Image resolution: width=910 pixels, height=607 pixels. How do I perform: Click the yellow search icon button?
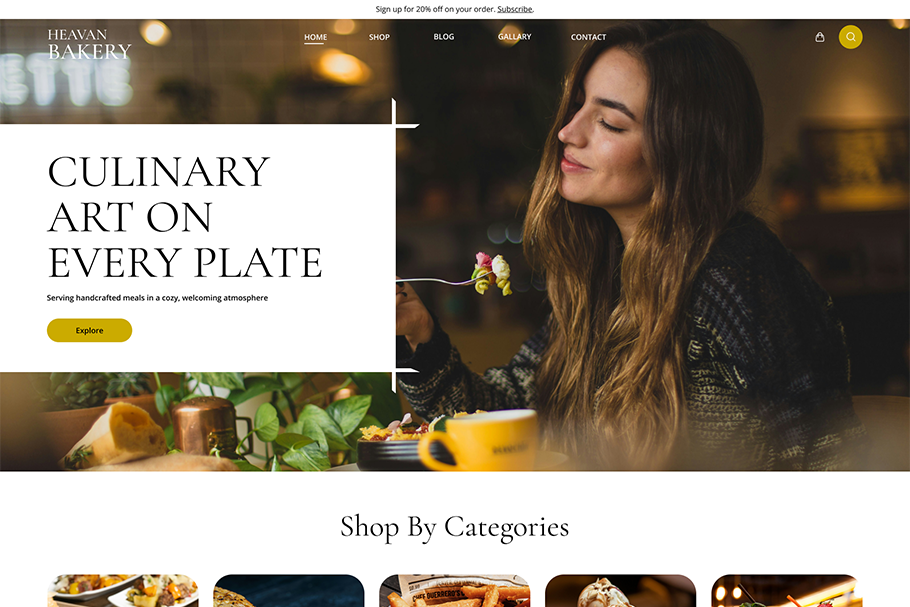[850, 37]
